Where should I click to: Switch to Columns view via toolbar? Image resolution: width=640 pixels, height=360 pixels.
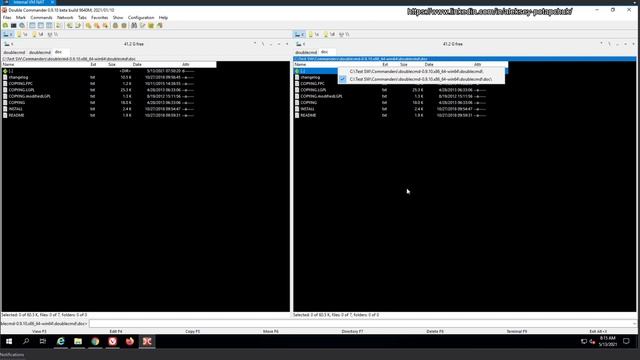41,25
